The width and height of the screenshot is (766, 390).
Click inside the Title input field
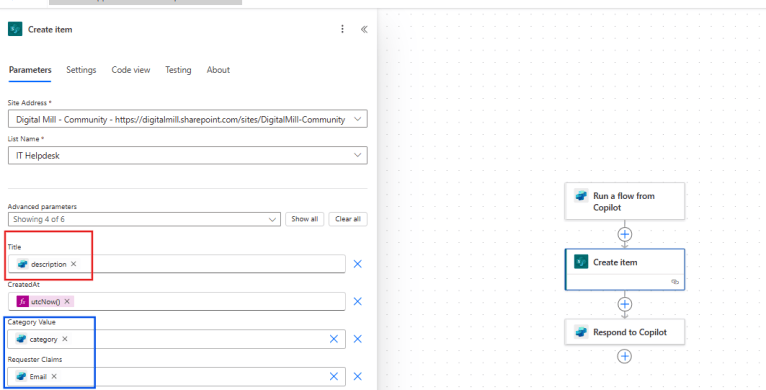[x=177, y=264]
